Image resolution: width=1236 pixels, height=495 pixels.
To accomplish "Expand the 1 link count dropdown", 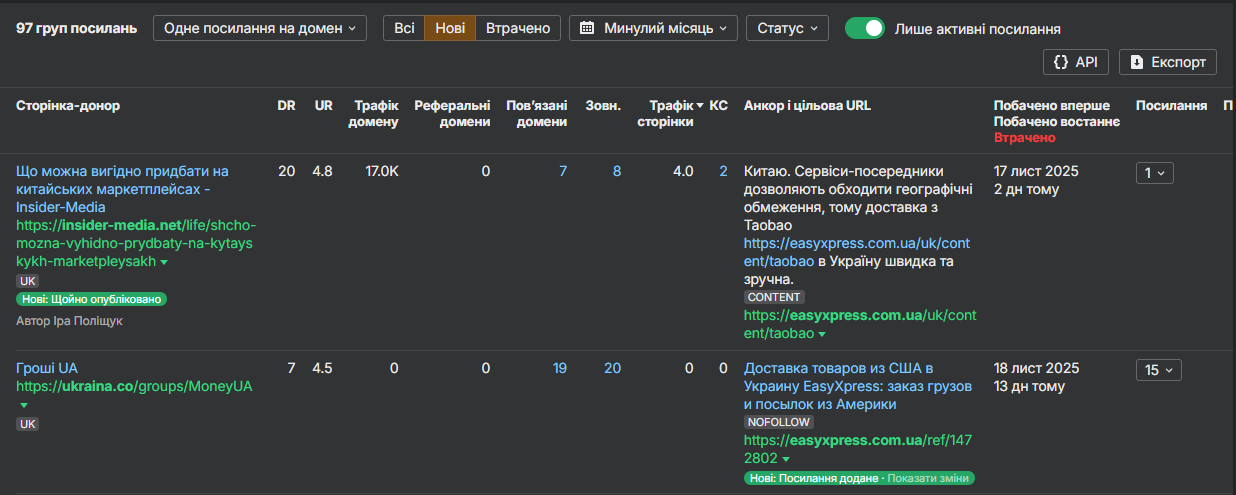I will 1154,173.
